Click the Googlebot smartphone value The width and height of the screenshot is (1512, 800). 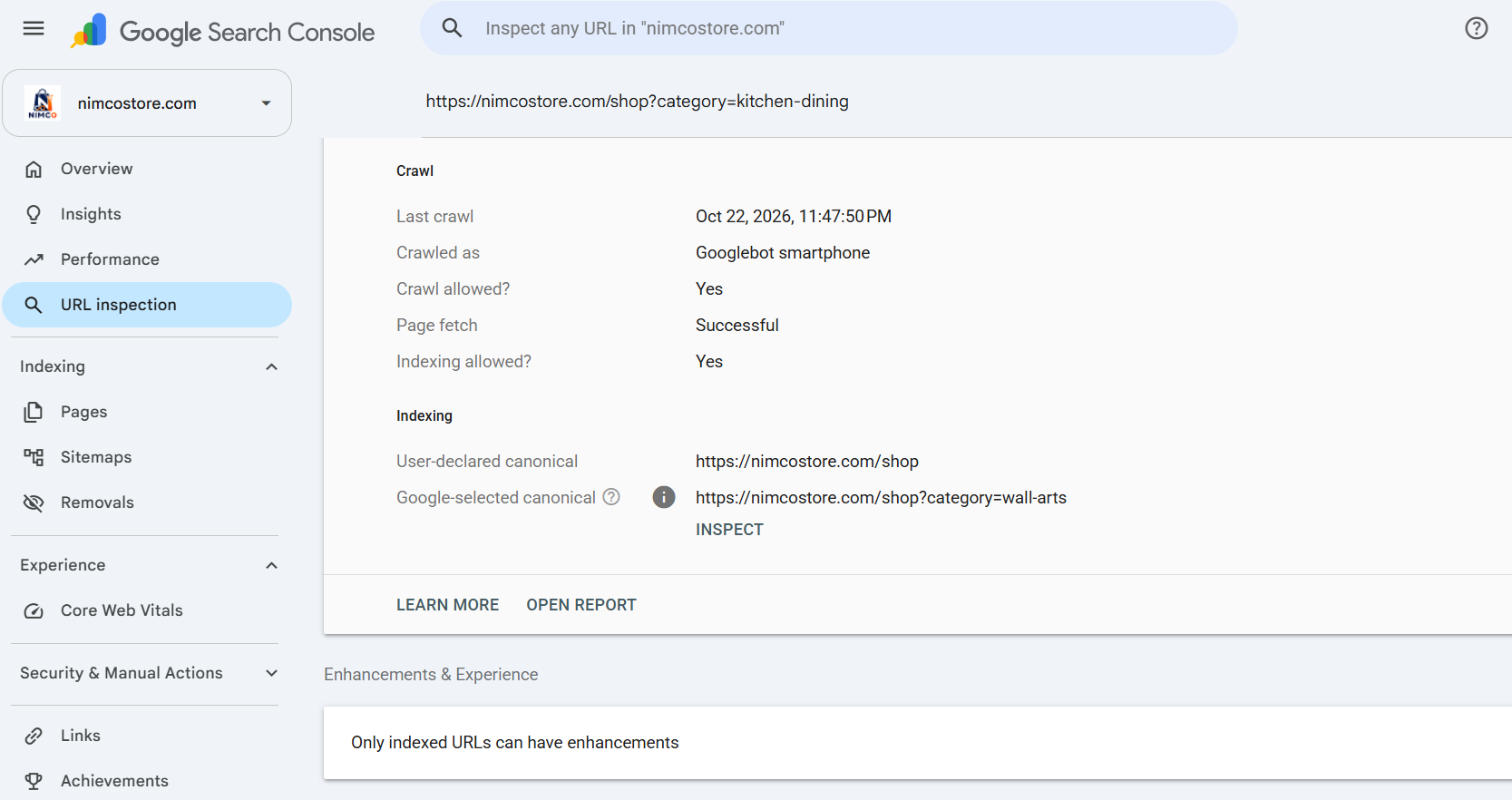(x=783, y=253)
